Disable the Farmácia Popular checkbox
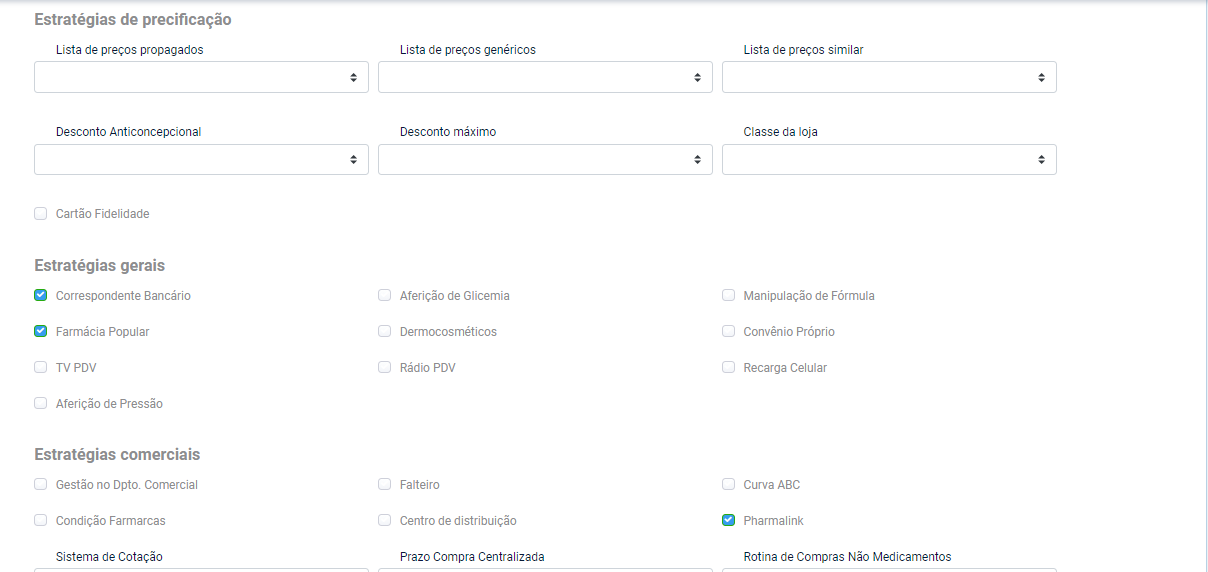Image resolution: width=1208 pixels, height=572 pixels. coord(41,331)
